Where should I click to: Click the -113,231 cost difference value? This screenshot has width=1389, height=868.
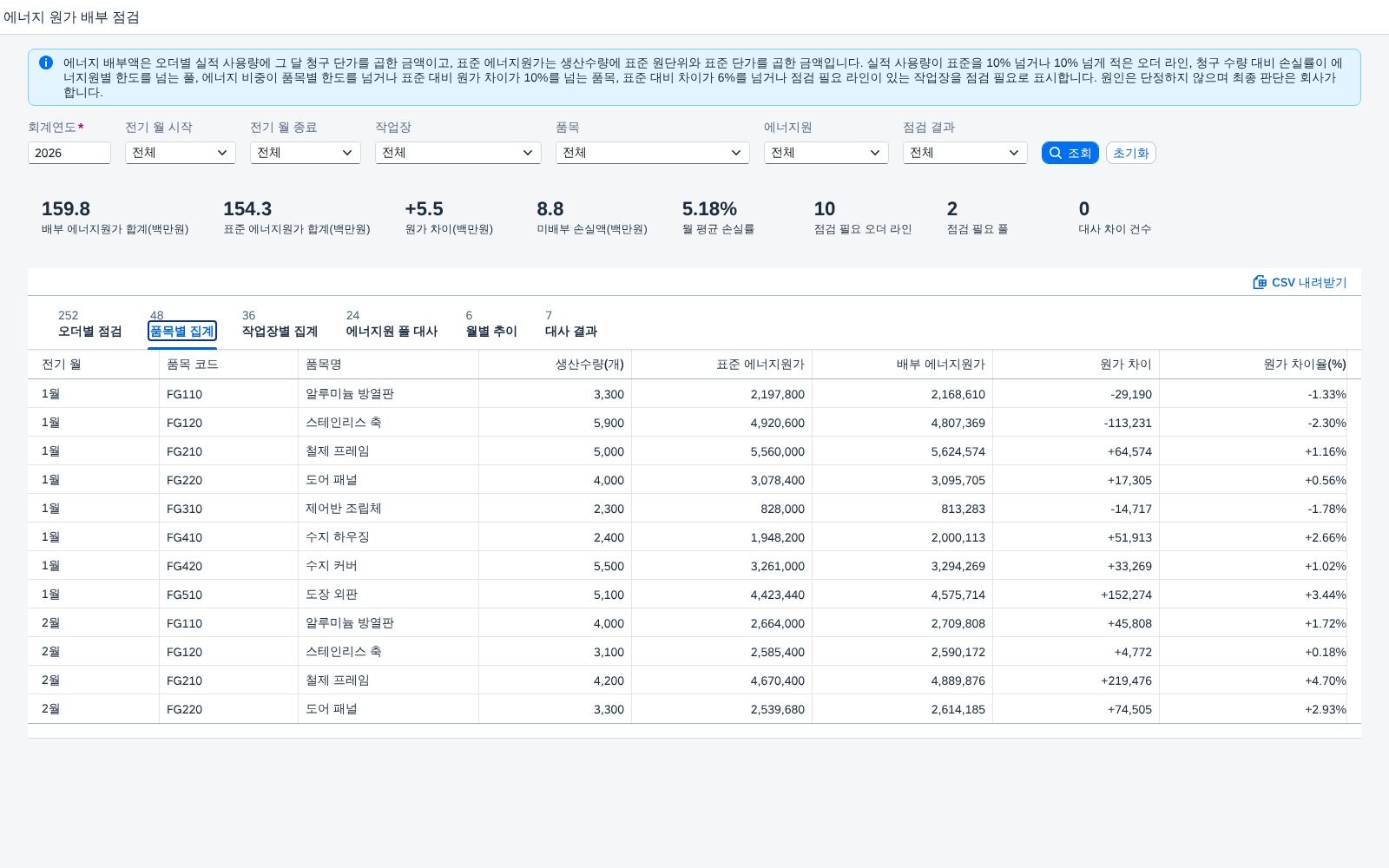click(1128, 423)
